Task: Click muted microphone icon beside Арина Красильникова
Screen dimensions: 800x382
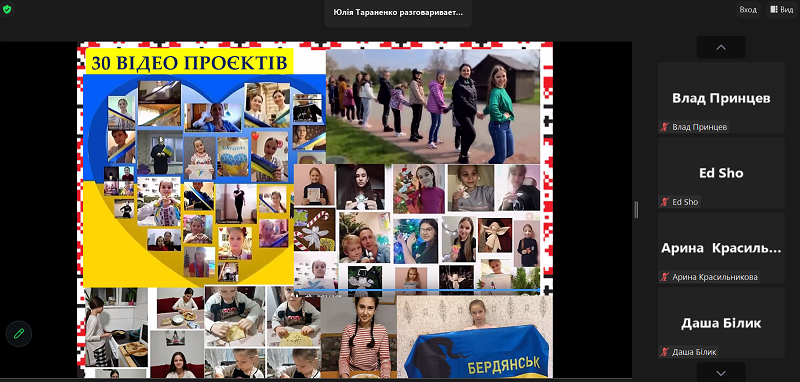Action: [x=664, y=277]
